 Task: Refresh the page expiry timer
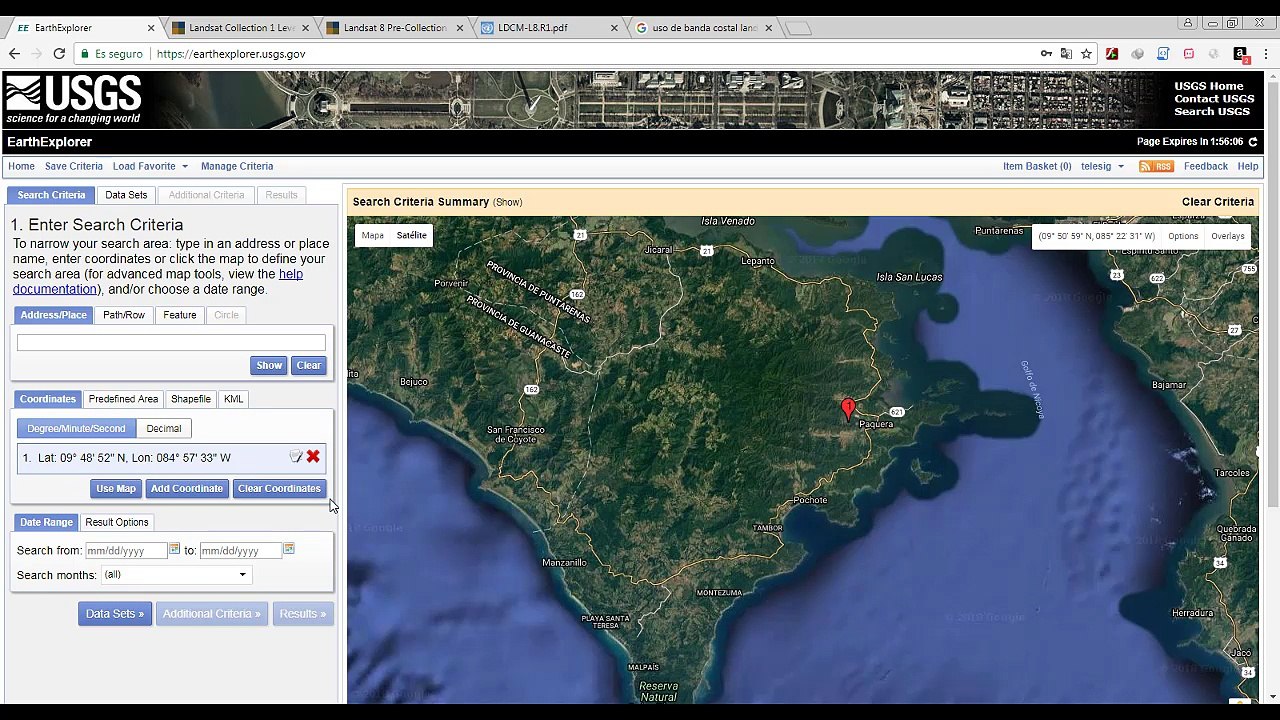1253,142
